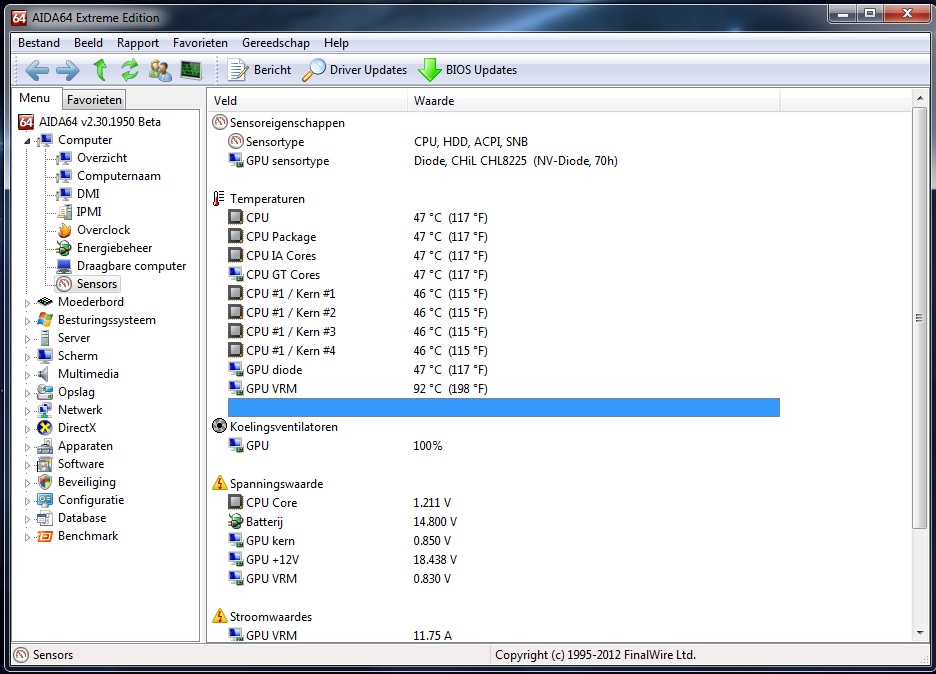The width and height of the screenshot is (936, 674).
Task: Select the GPU fan 100% row
Action: [x=503, y=446]
